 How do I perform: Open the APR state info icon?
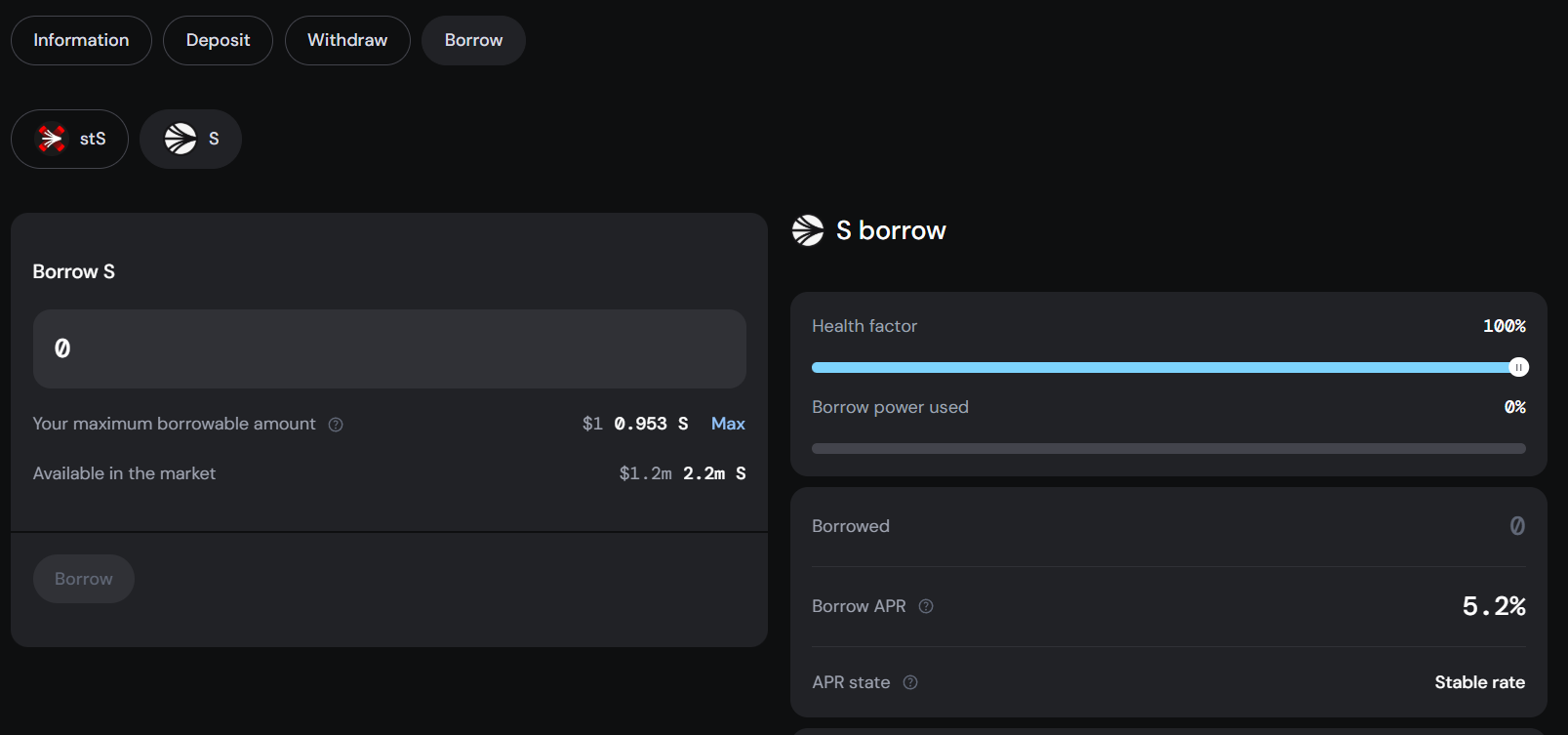click(910, 682)
